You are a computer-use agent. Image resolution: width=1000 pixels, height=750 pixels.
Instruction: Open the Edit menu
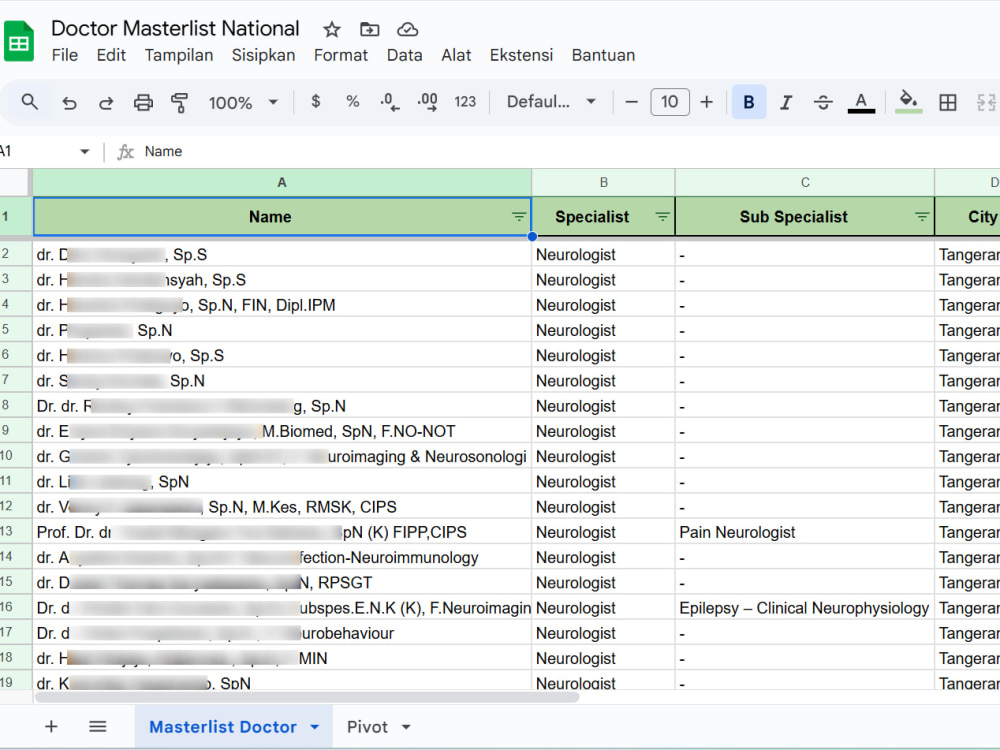[x=111, y=55]
